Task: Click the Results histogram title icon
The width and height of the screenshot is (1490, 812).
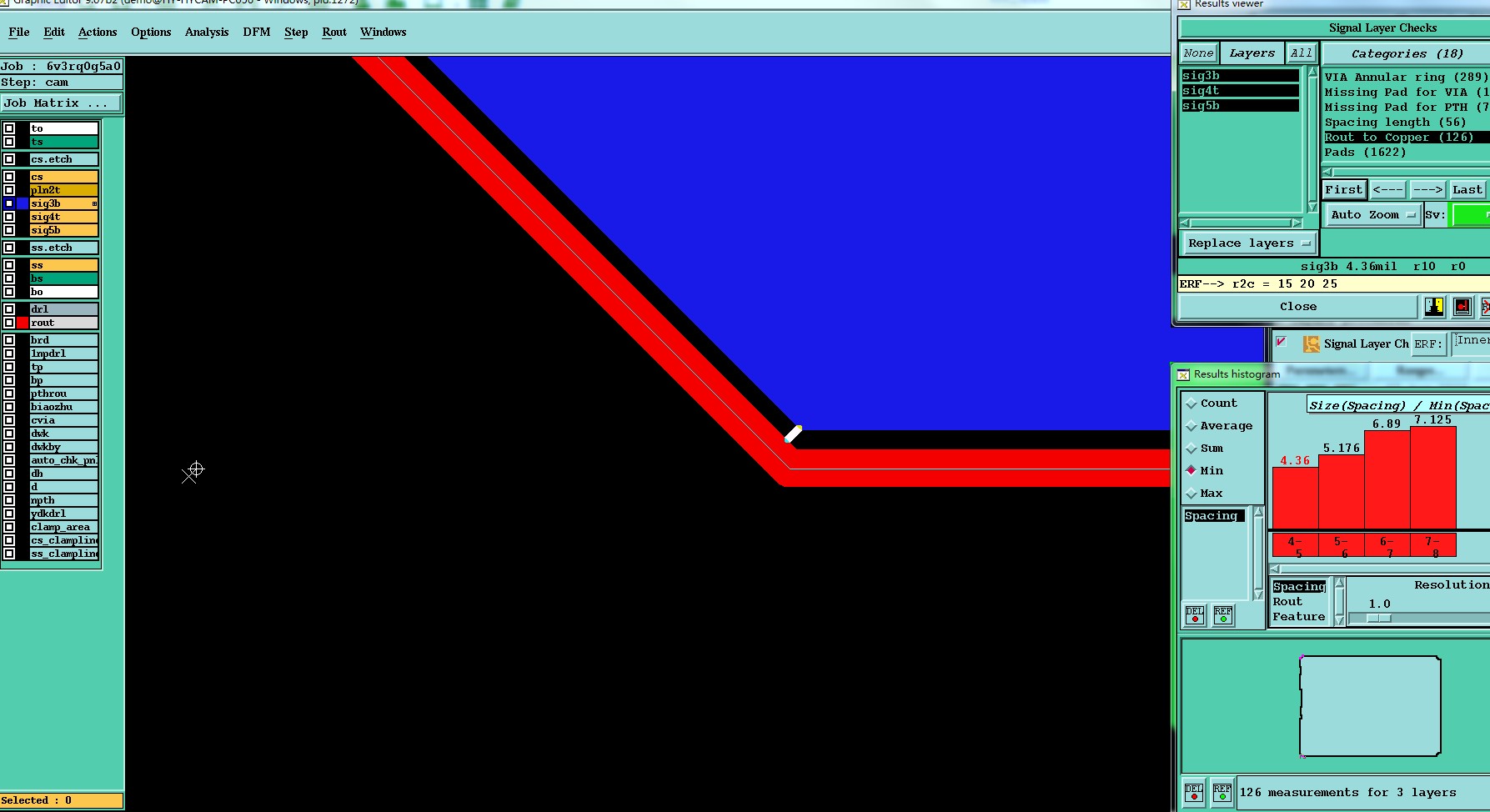Action: click(x=1183, y=374)
